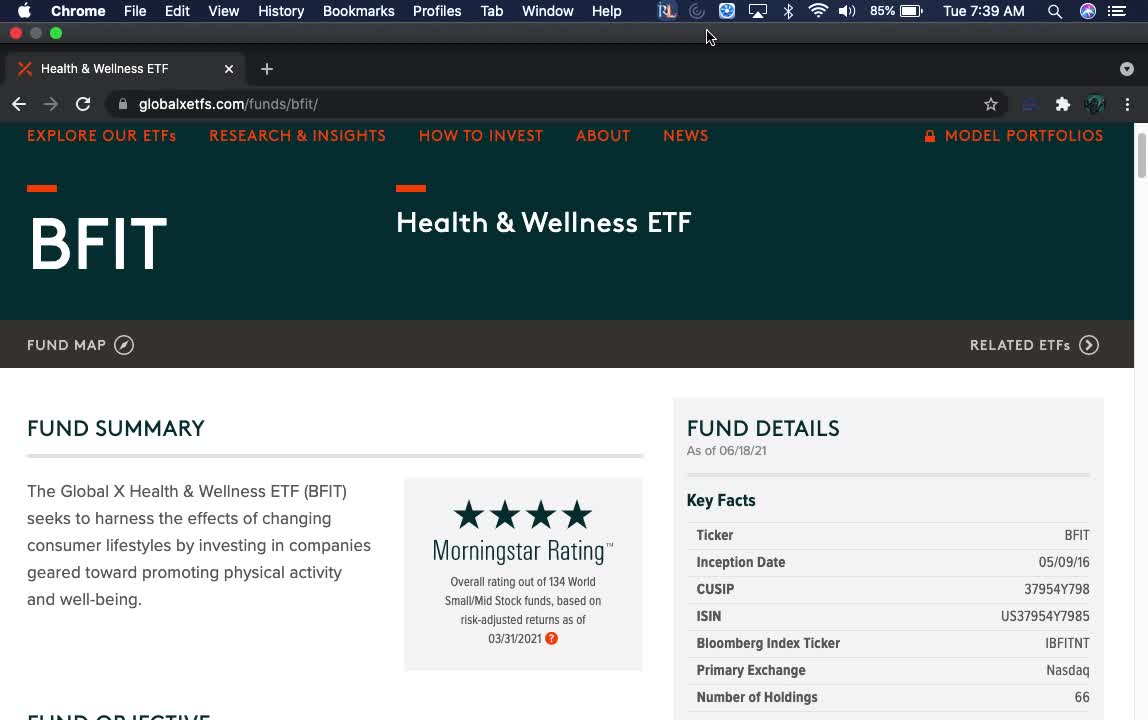Click the page vertical scrollbar thumb

[x=1141, y=156]
